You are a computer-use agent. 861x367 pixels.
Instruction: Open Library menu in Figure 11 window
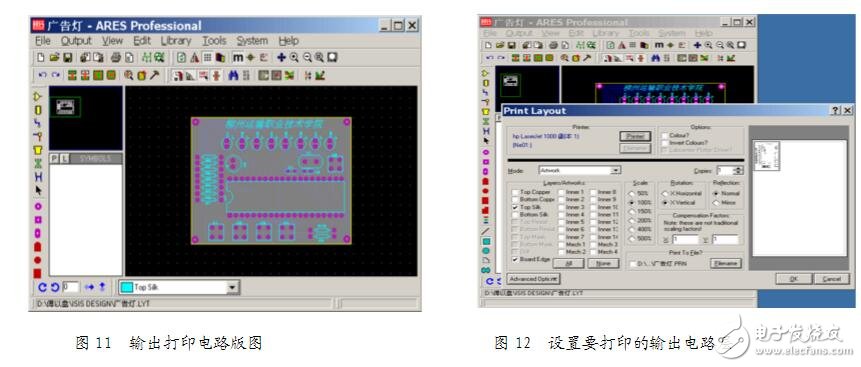click(176, 41)
